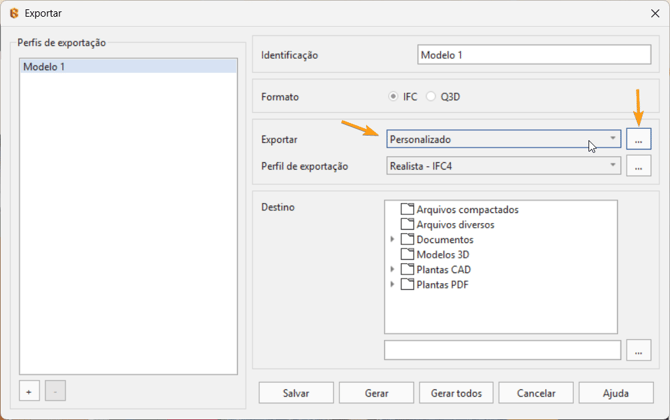This screenshot has height=420, width=670.
Task: Click the Arquivos compactados folder icon
Action: coord(407,210)
